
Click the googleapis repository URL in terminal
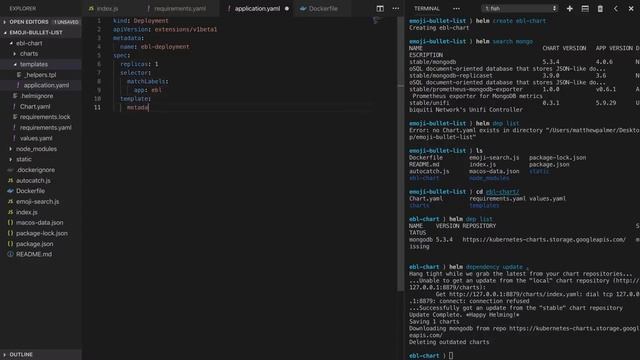coord(544,240)
